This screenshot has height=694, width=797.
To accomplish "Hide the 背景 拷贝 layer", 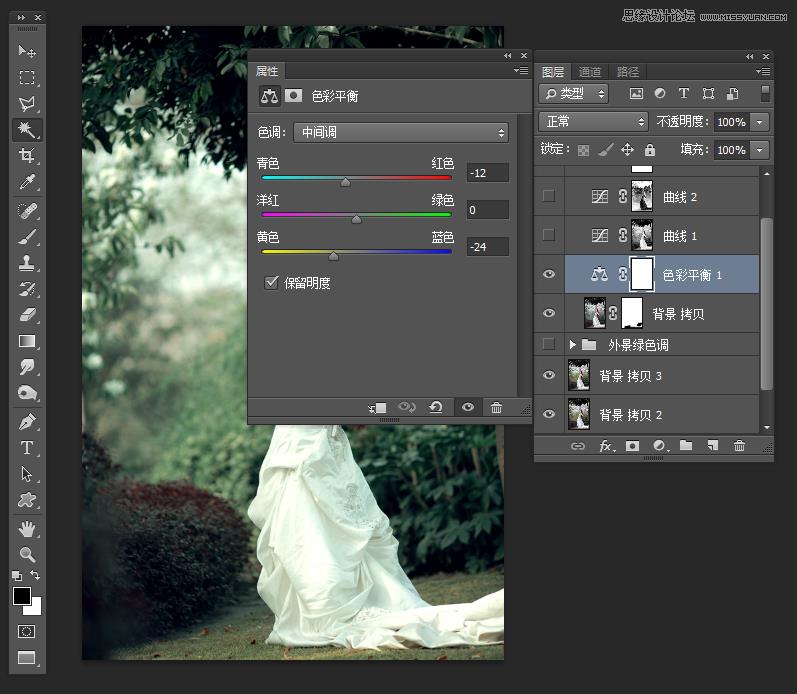I will 549,313.
